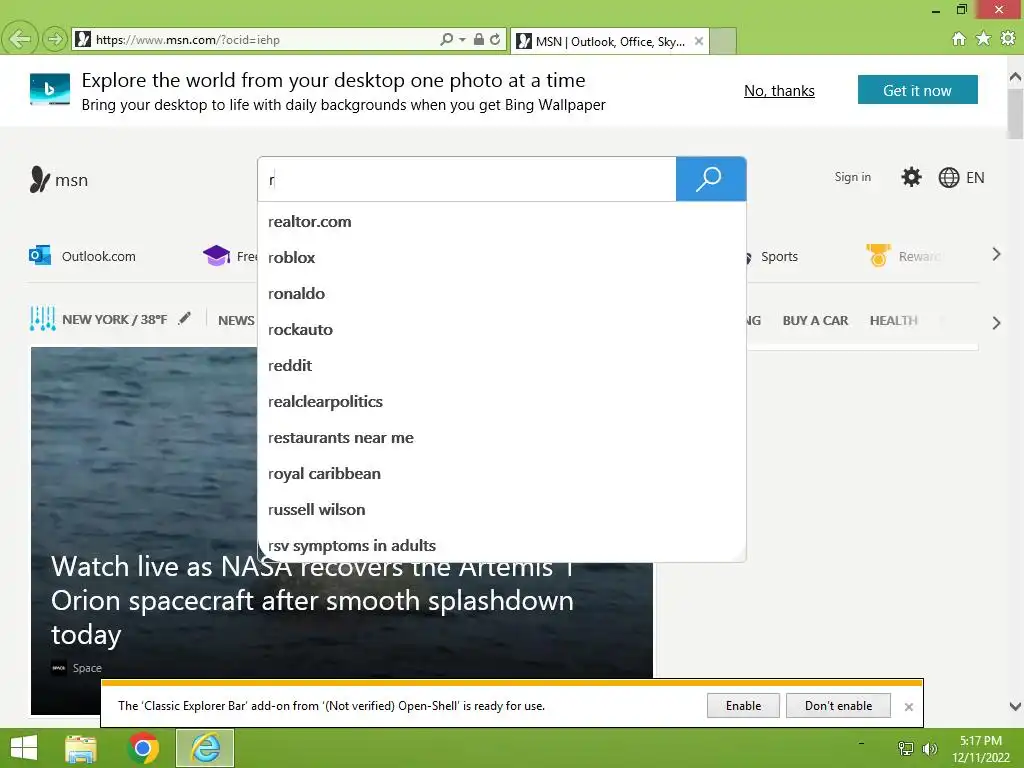Image resolution: width=1024 pixels, height=768 pixels.
Task: Choose the rockauto suggestion
Action: click(x=502, y=329)
